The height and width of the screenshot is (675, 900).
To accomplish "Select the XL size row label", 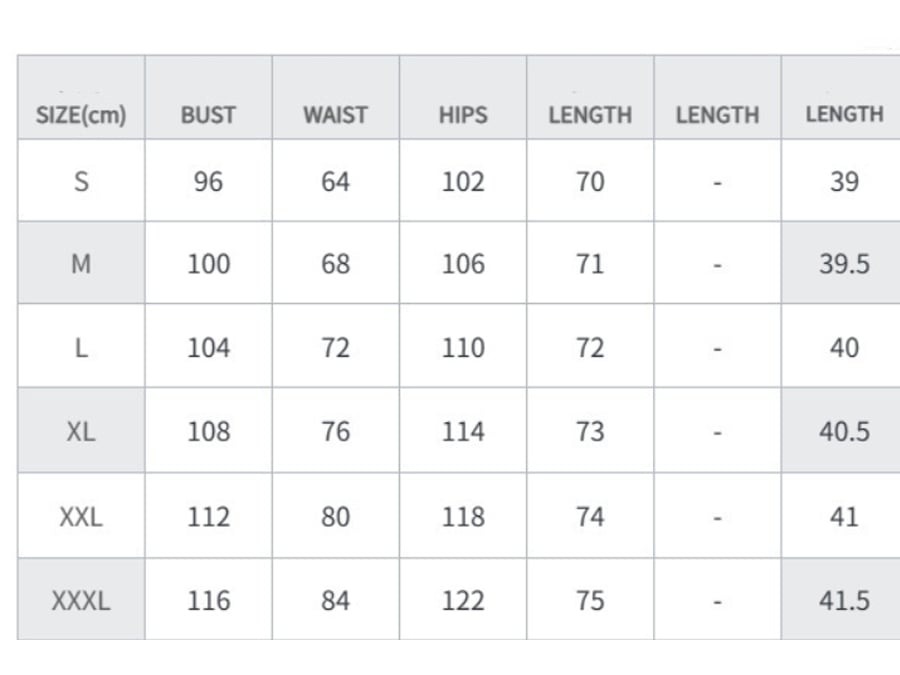I will [x=81, y=432].
